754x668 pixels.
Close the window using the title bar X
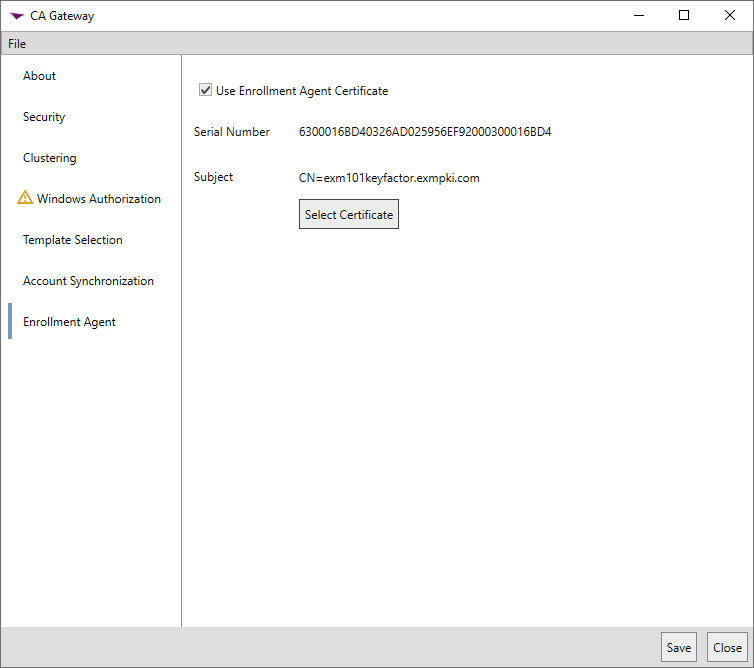click(x=730, y=15)
